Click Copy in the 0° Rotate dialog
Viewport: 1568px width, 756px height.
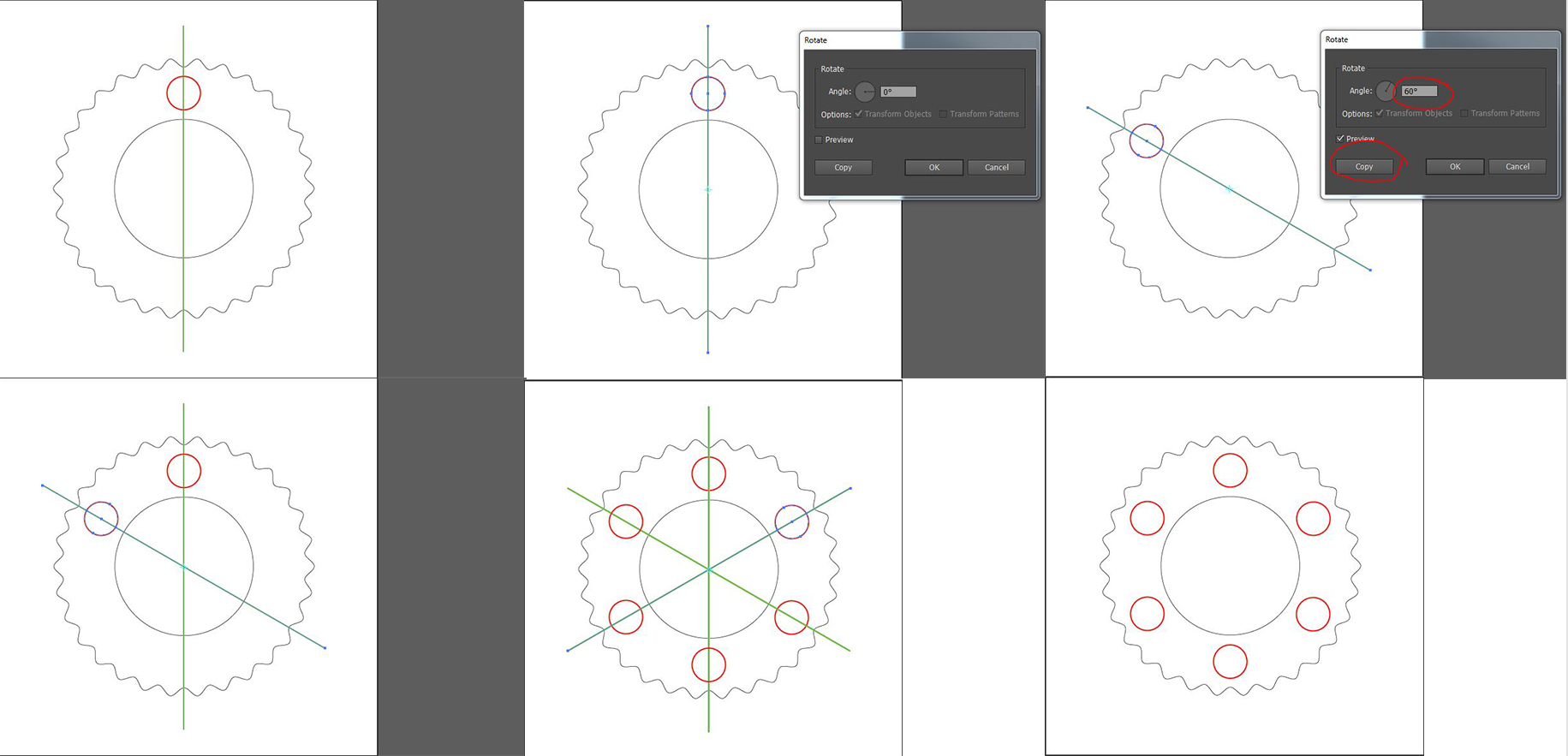844,168
